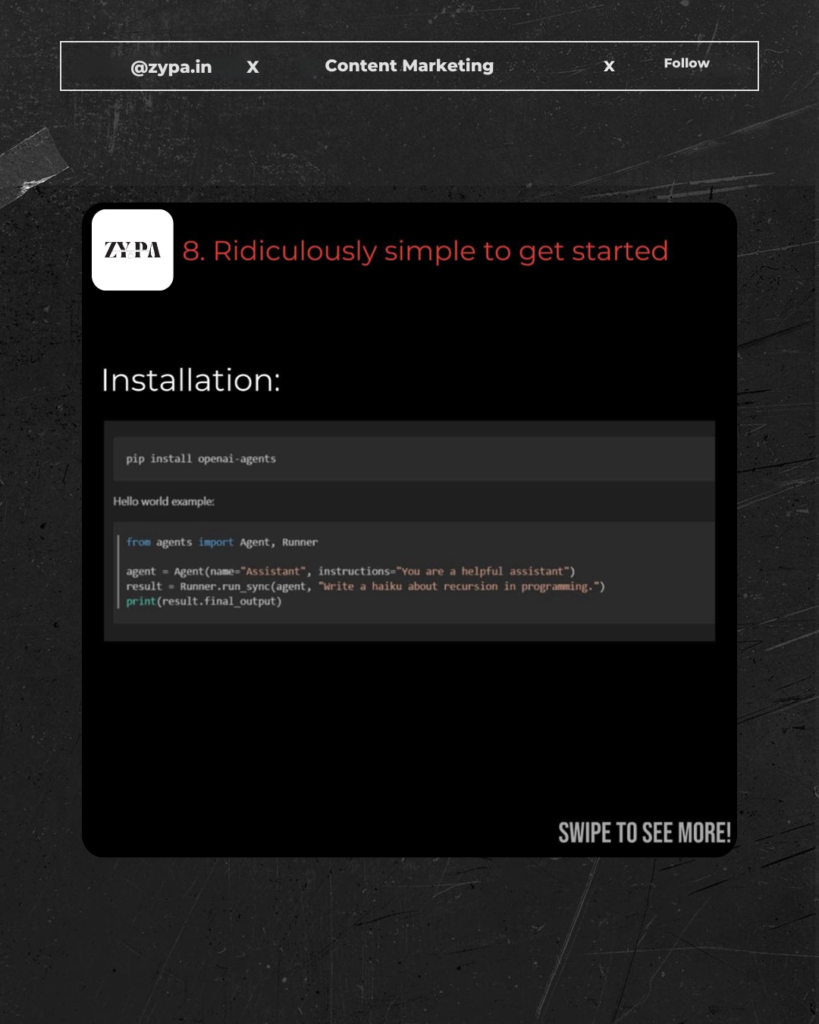
Task: Click the code line starting "agent = Agent(name="
Action: coord(351,571)
